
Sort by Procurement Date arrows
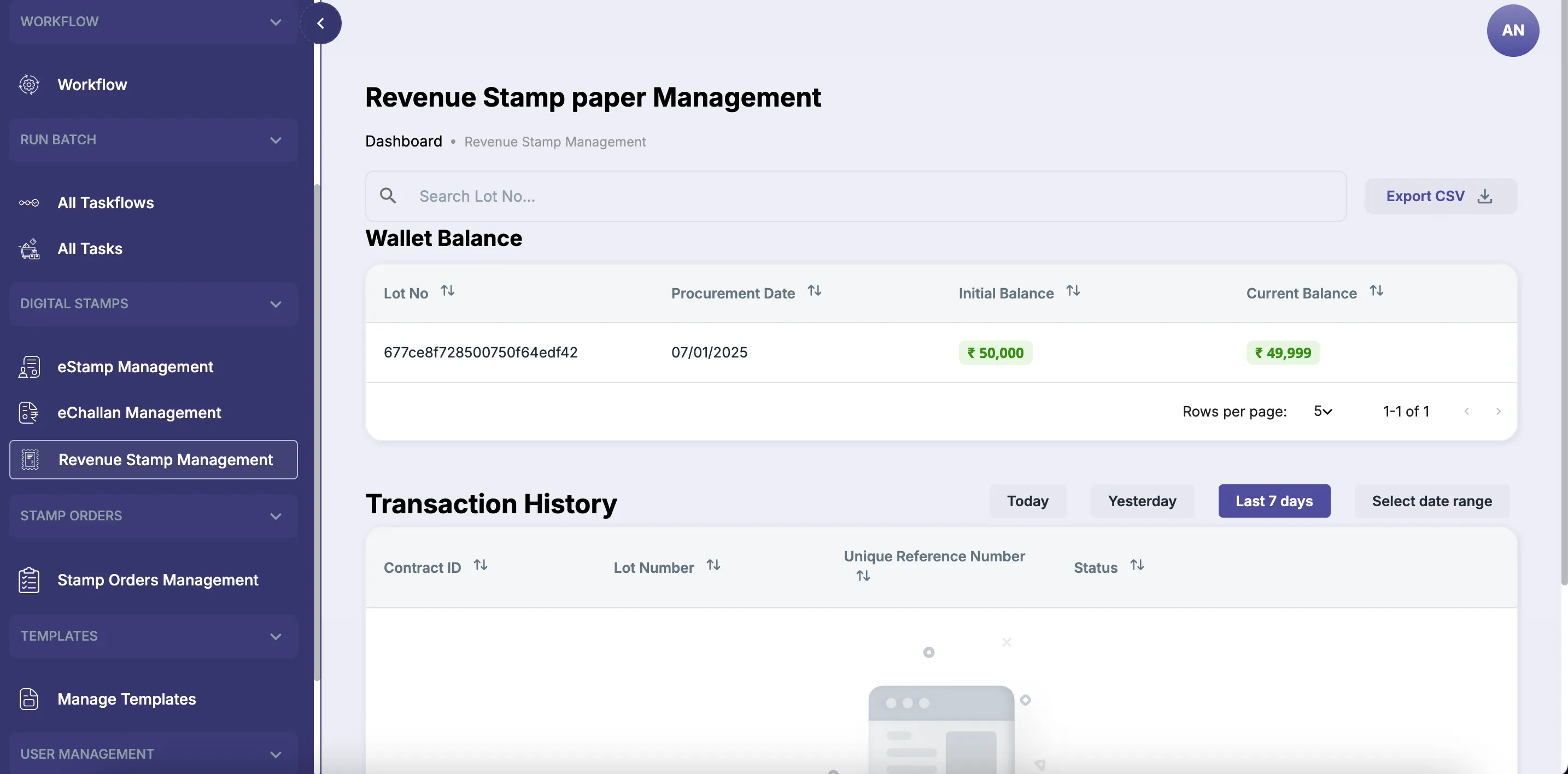pos(815,291)
